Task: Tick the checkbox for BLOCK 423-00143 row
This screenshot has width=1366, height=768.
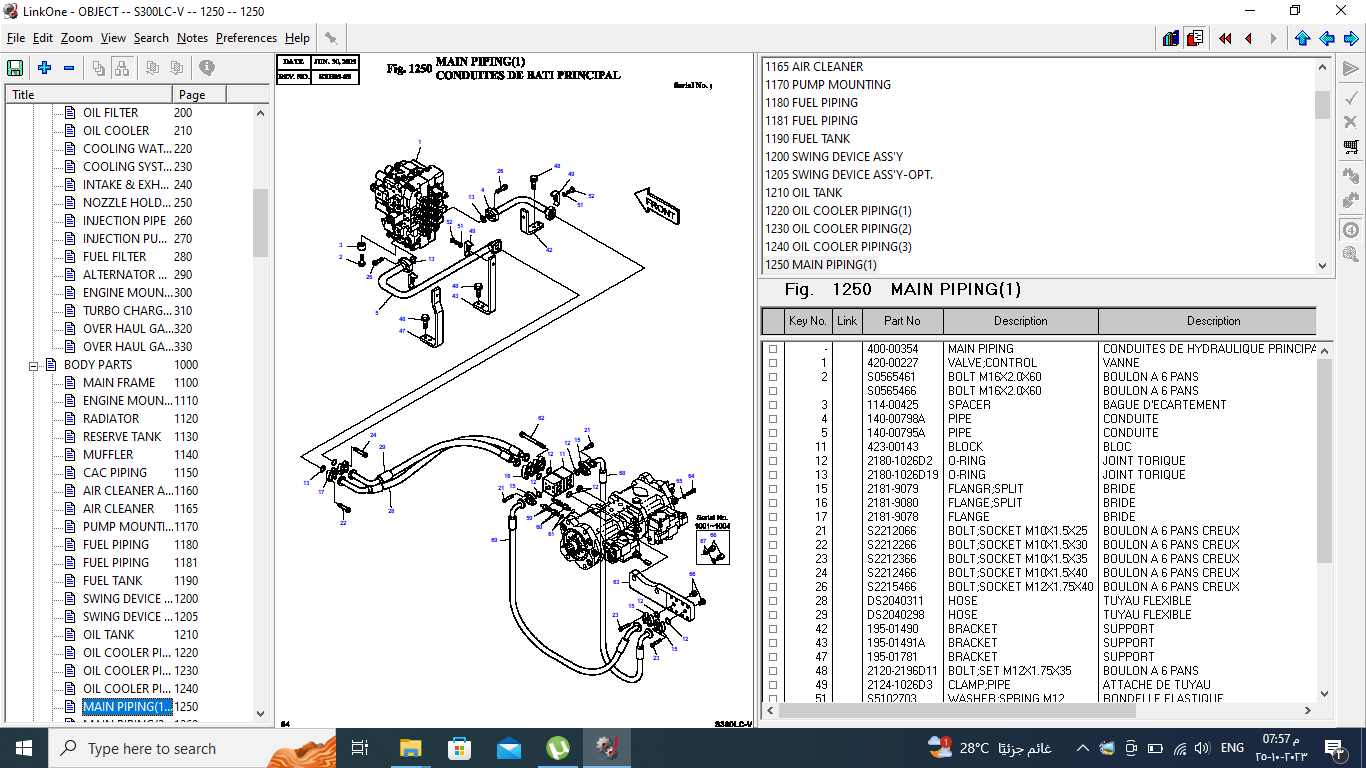Action: click(x=773, y=447)
